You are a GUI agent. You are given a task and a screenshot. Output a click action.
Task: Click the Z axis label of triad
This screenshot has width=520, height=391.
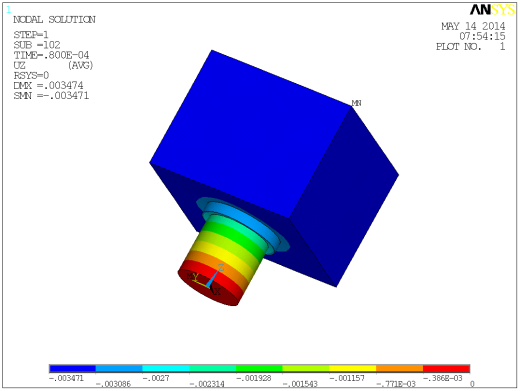tap(221, 267)
